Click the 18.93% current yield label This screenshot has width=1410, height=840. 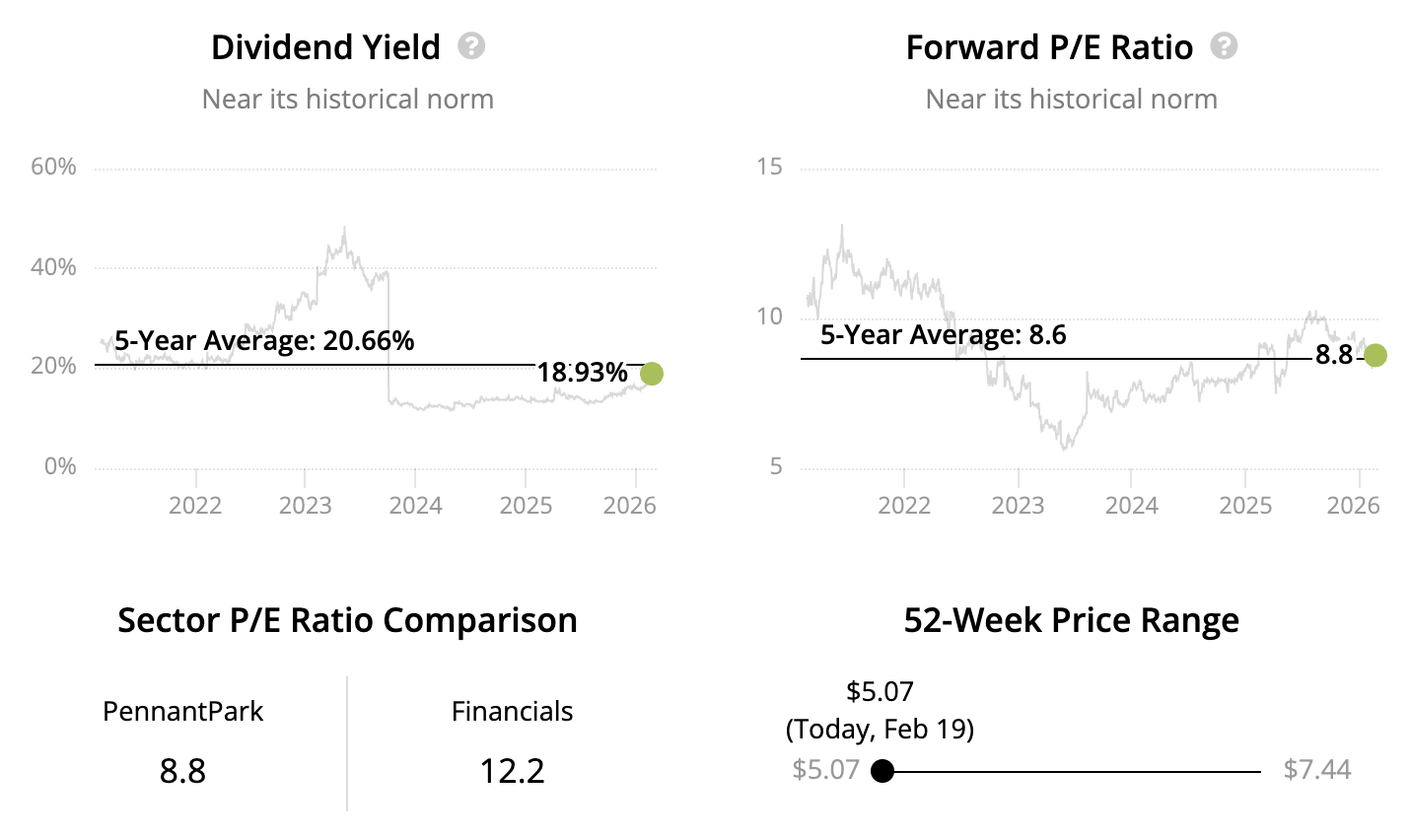pos(582,373)
